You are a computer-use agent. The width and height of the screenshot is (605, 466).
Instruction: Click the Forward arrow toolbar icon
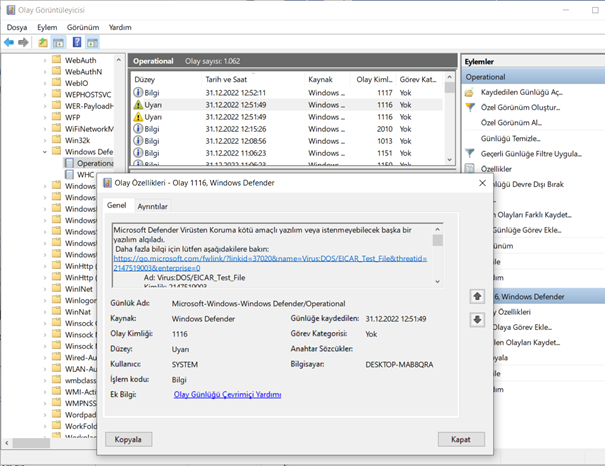[23, 42]
